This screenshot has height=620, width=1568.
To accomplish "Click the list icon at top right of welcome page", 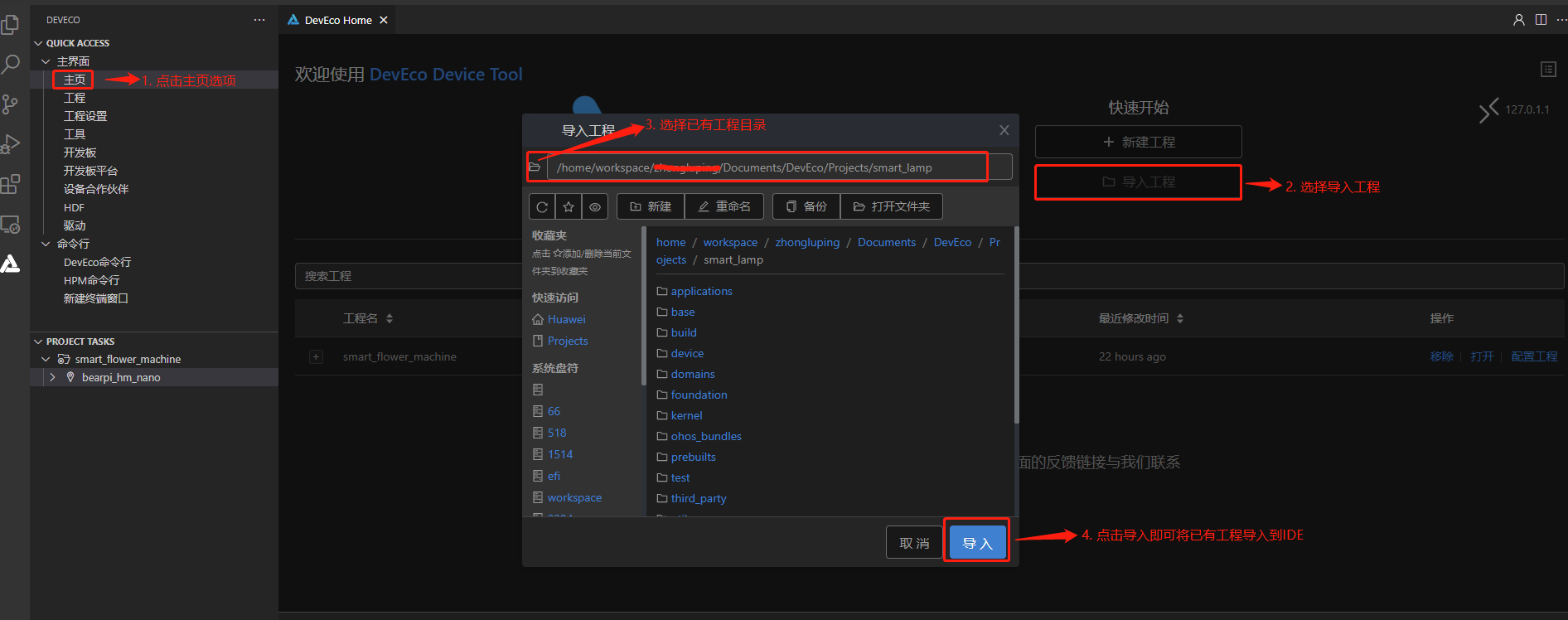I will click(x=1548, y=69).
